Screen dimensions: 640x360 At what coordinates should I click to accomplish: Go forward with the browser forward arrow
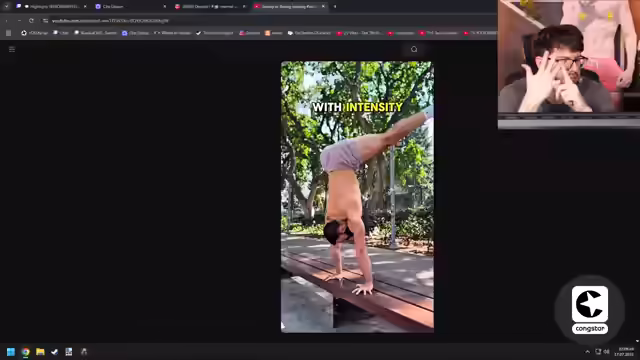19,20
